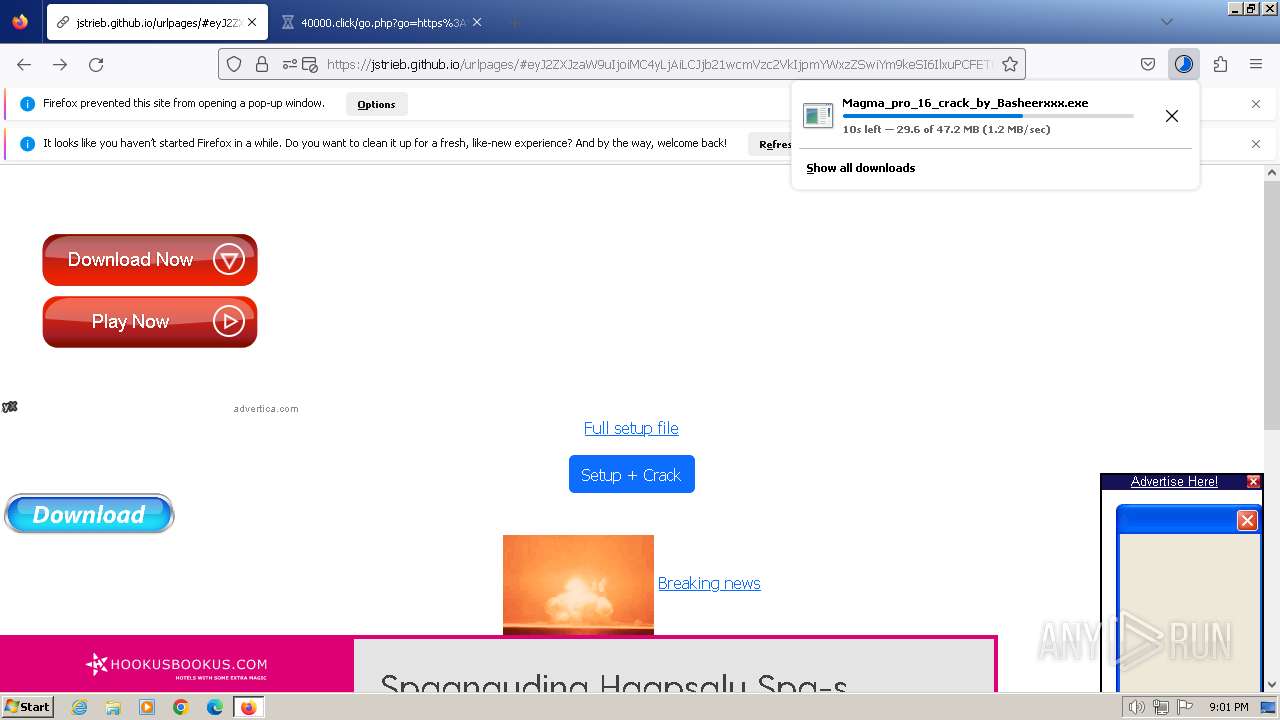
Task: Open the Windows Start menu
Action: (x=27, y=706)
